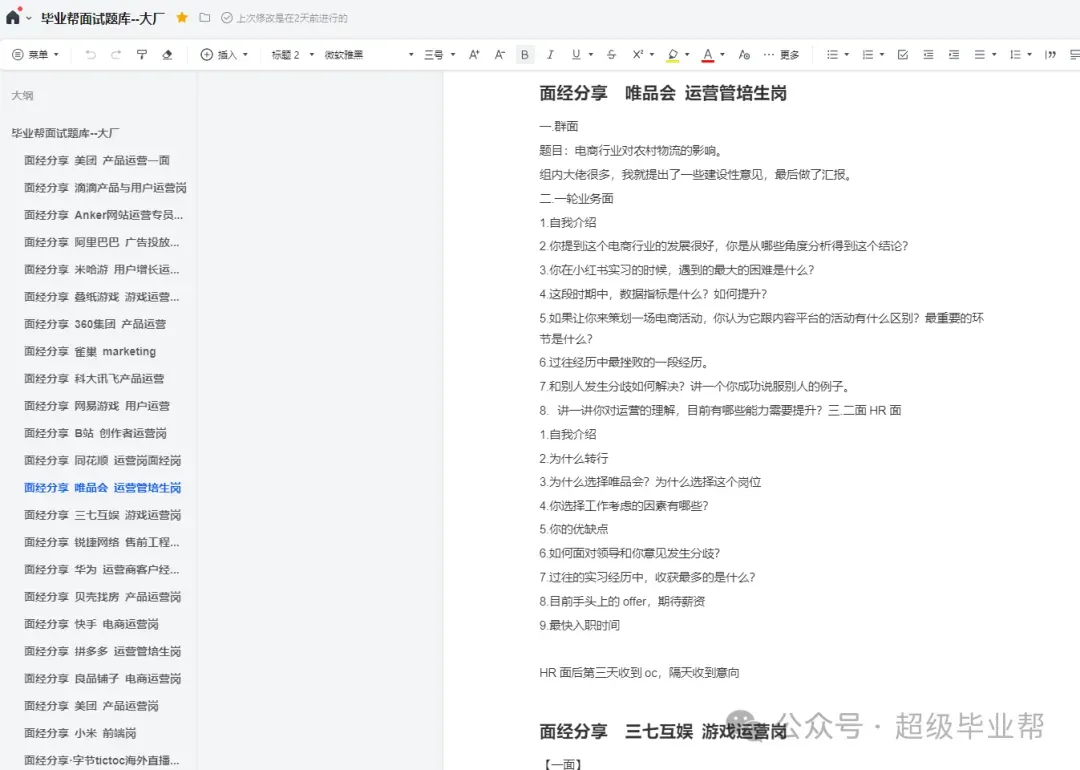Insert a checkbox task list
Image resolution: width=1080 pixels, height=770 pixels.
(903, 54)
